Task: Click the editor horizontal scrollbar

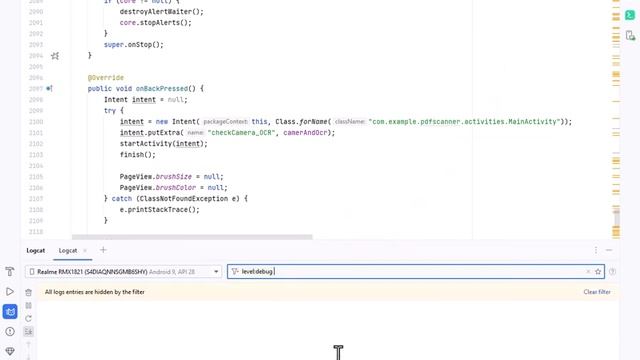Action: [192, 237]
